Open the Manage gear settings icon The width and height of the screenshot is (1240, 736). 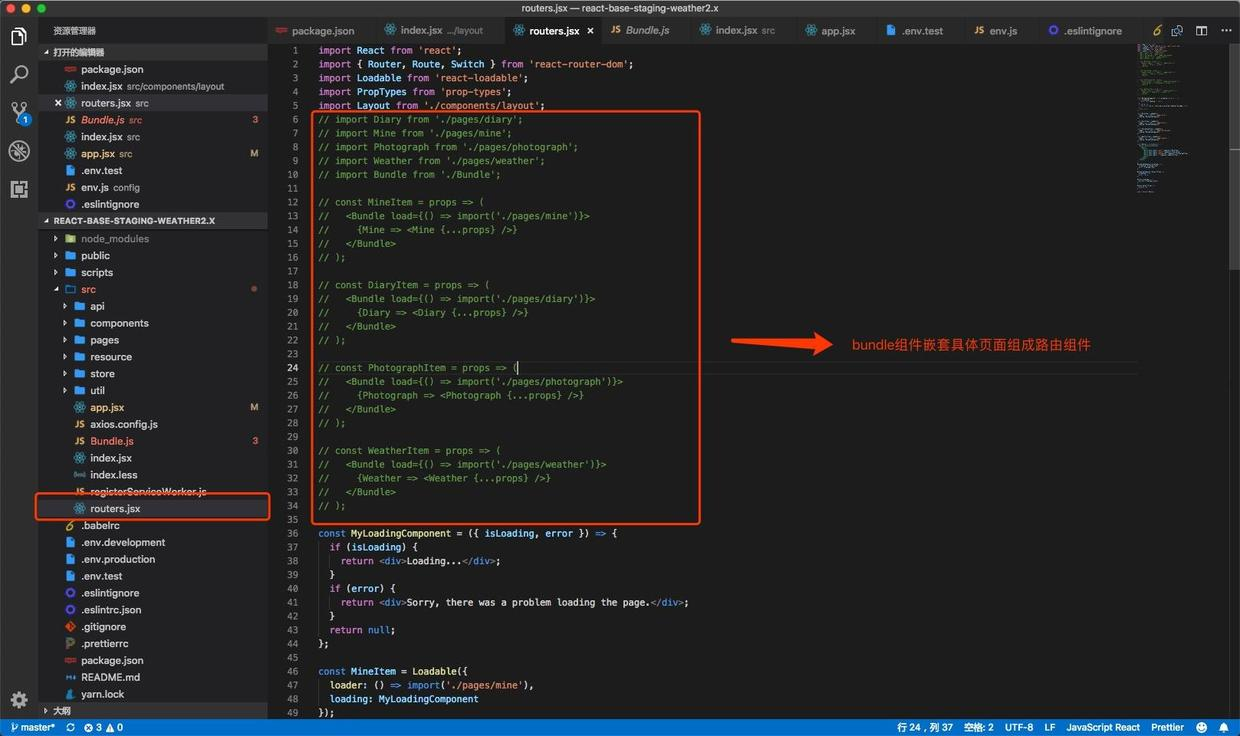18,700
